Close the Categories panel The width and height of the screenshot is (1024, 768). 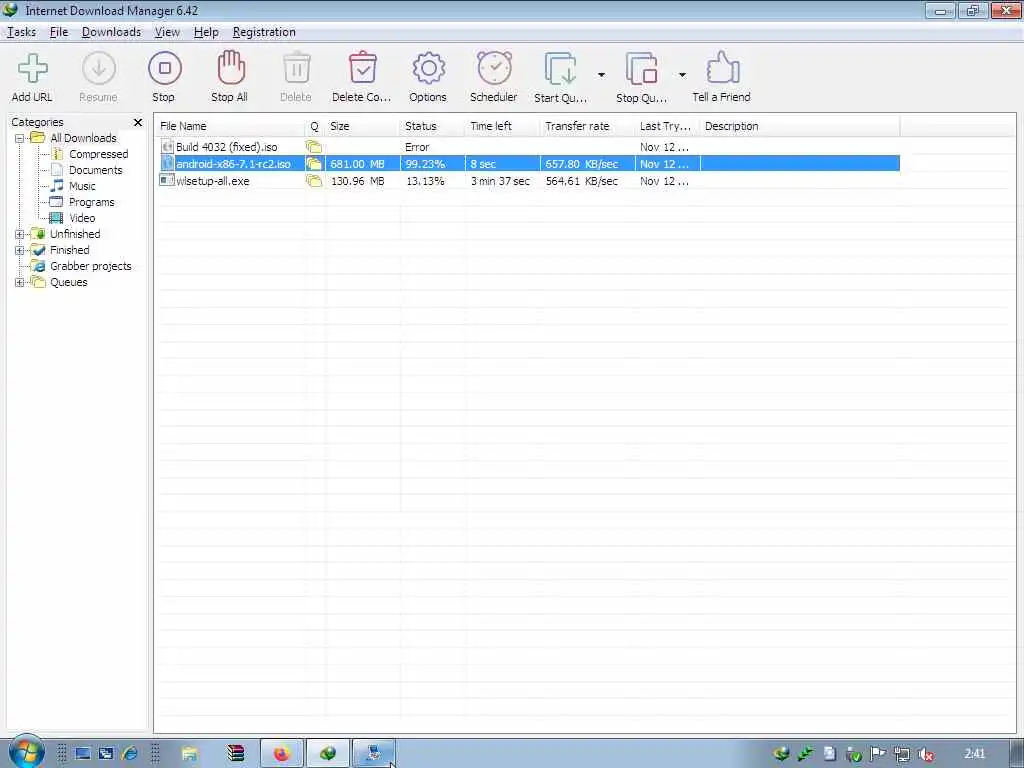[x=138, y=122]
